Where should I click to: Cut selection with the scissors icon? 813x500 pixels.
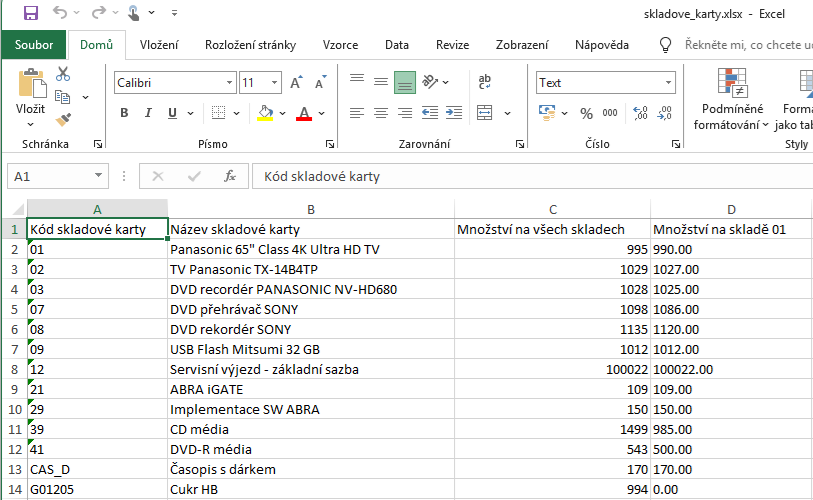[63, 74]
